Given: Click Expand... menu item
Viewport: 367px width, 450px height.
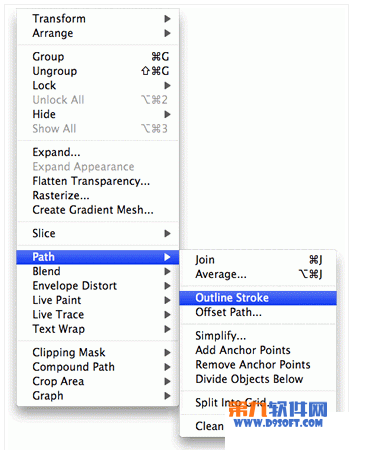Looking at the screenshot, I should (98, 152).
